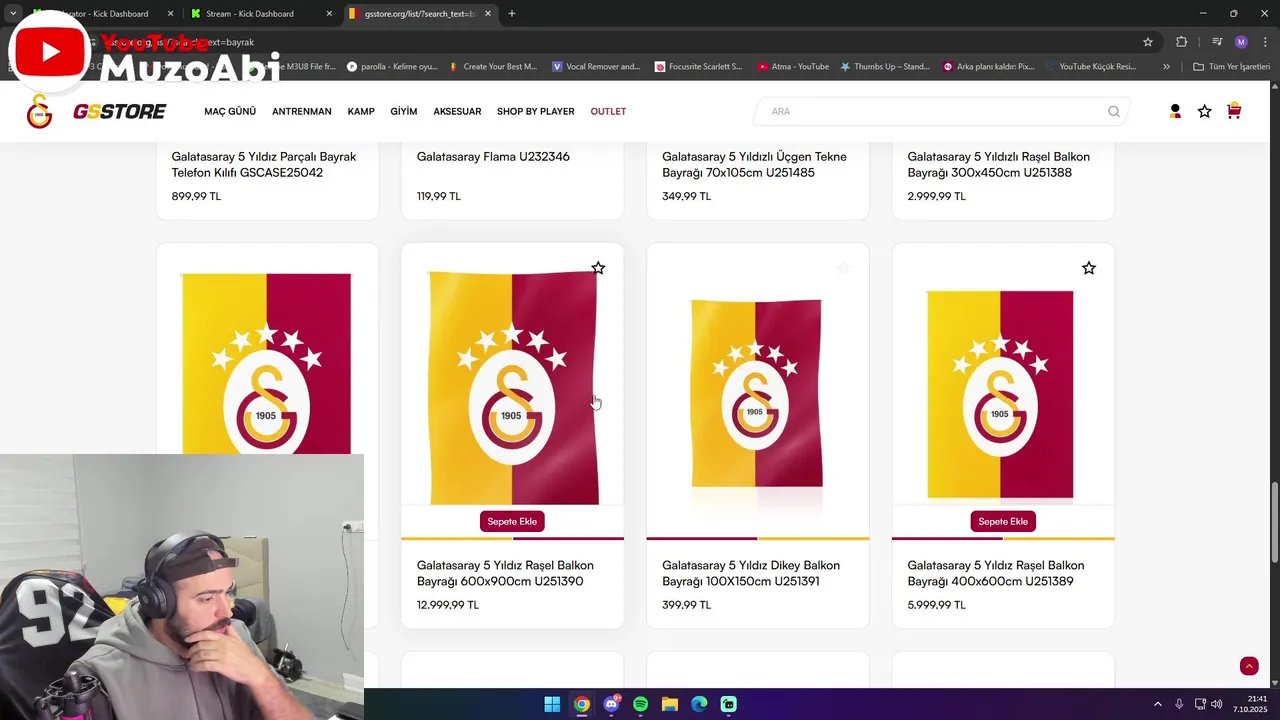This screenshot has width=1280, height=720.
Task: Open MAÇ GÜNÜ menu
Action: tap(230, 111)
